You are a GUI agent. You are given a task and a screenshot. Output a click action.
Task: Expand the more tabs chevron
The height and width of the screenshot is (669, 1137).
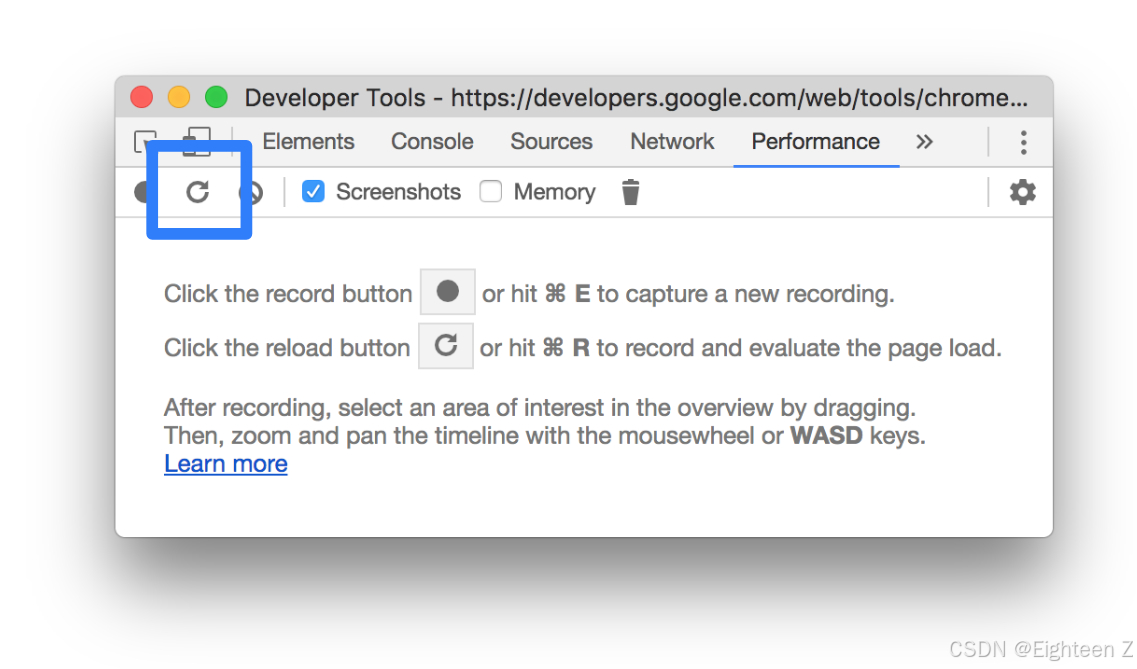pos(924,141)
